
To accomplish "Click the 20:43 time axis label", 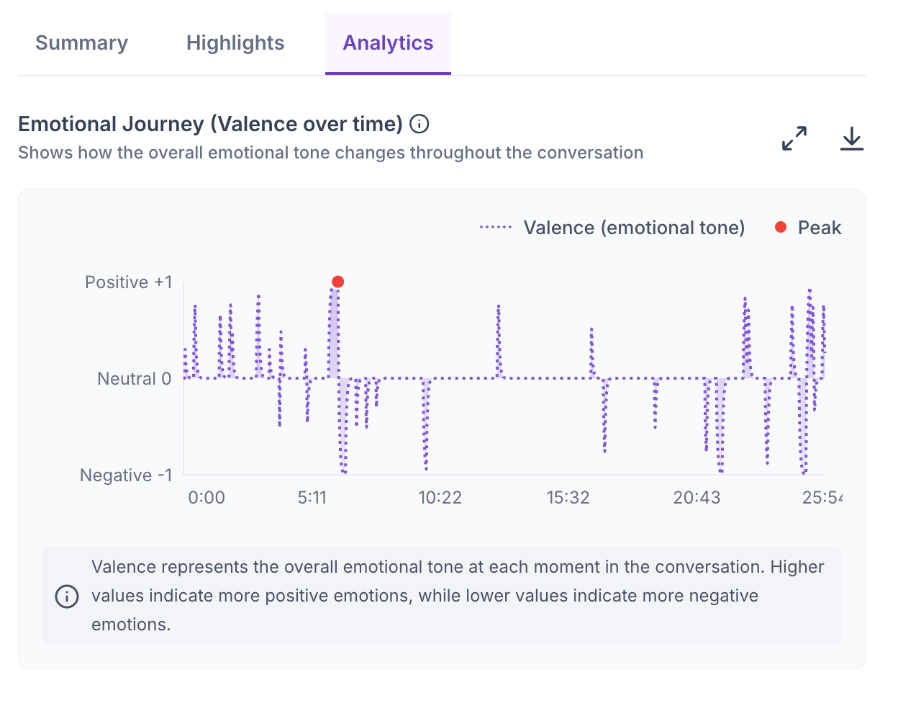I will (x=696, y=497).
